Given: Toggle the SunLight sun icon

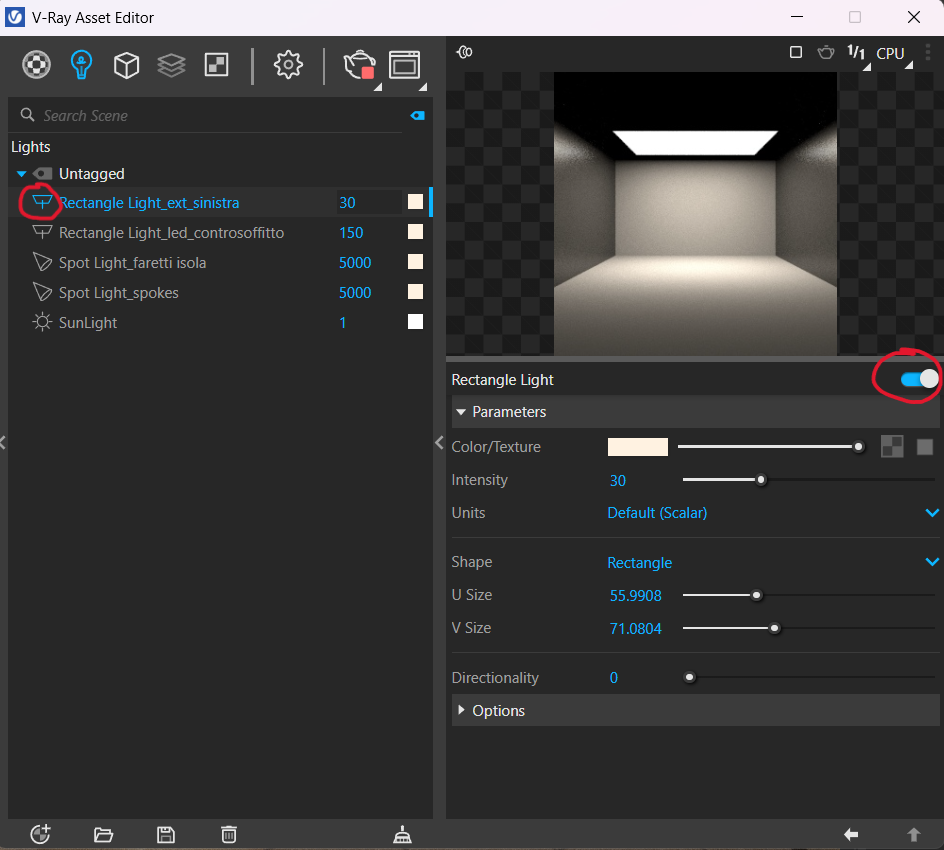Looking at the screenshot, I should [x=42, y=323].
